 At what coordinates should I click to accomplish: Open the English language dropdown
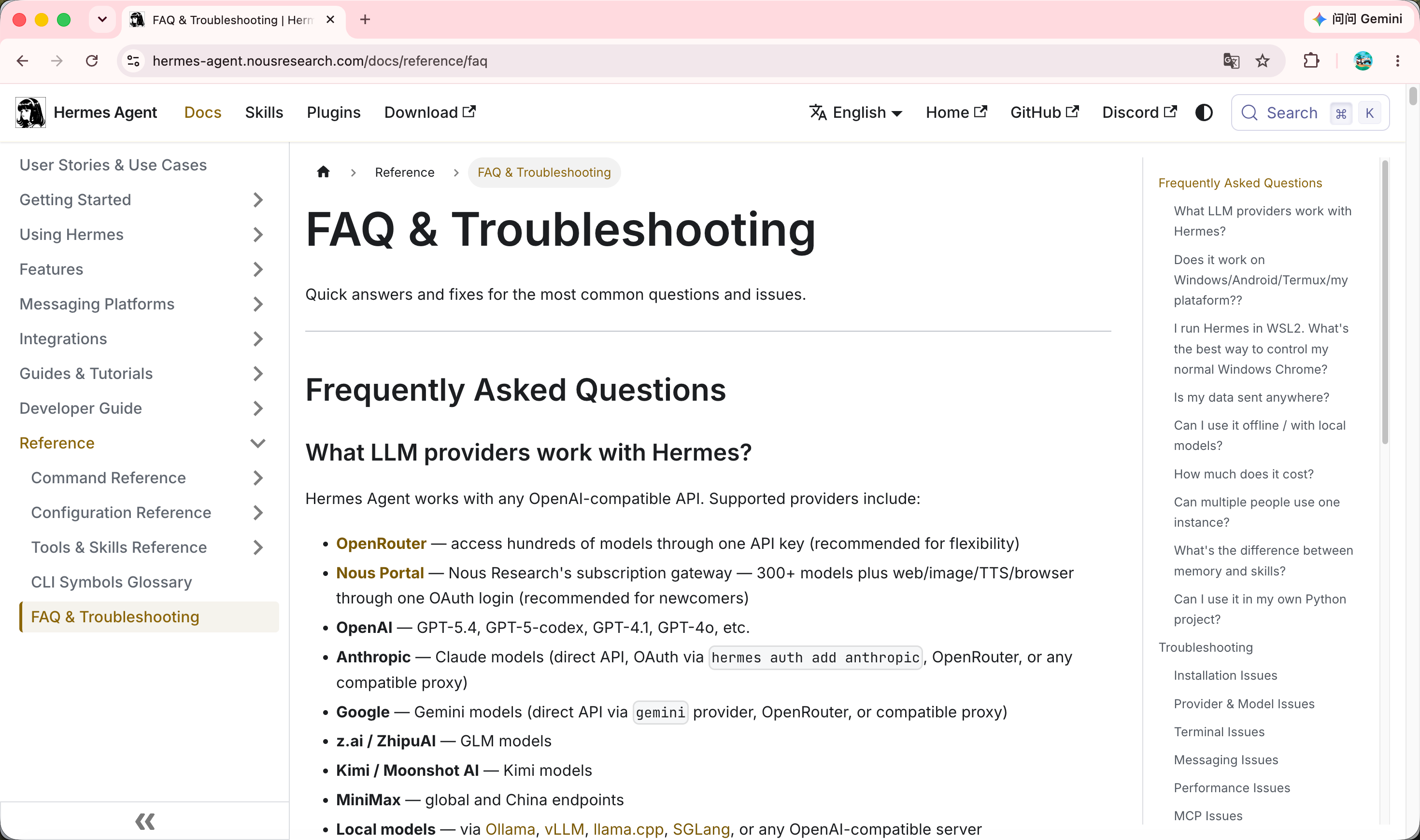point(855,112)
